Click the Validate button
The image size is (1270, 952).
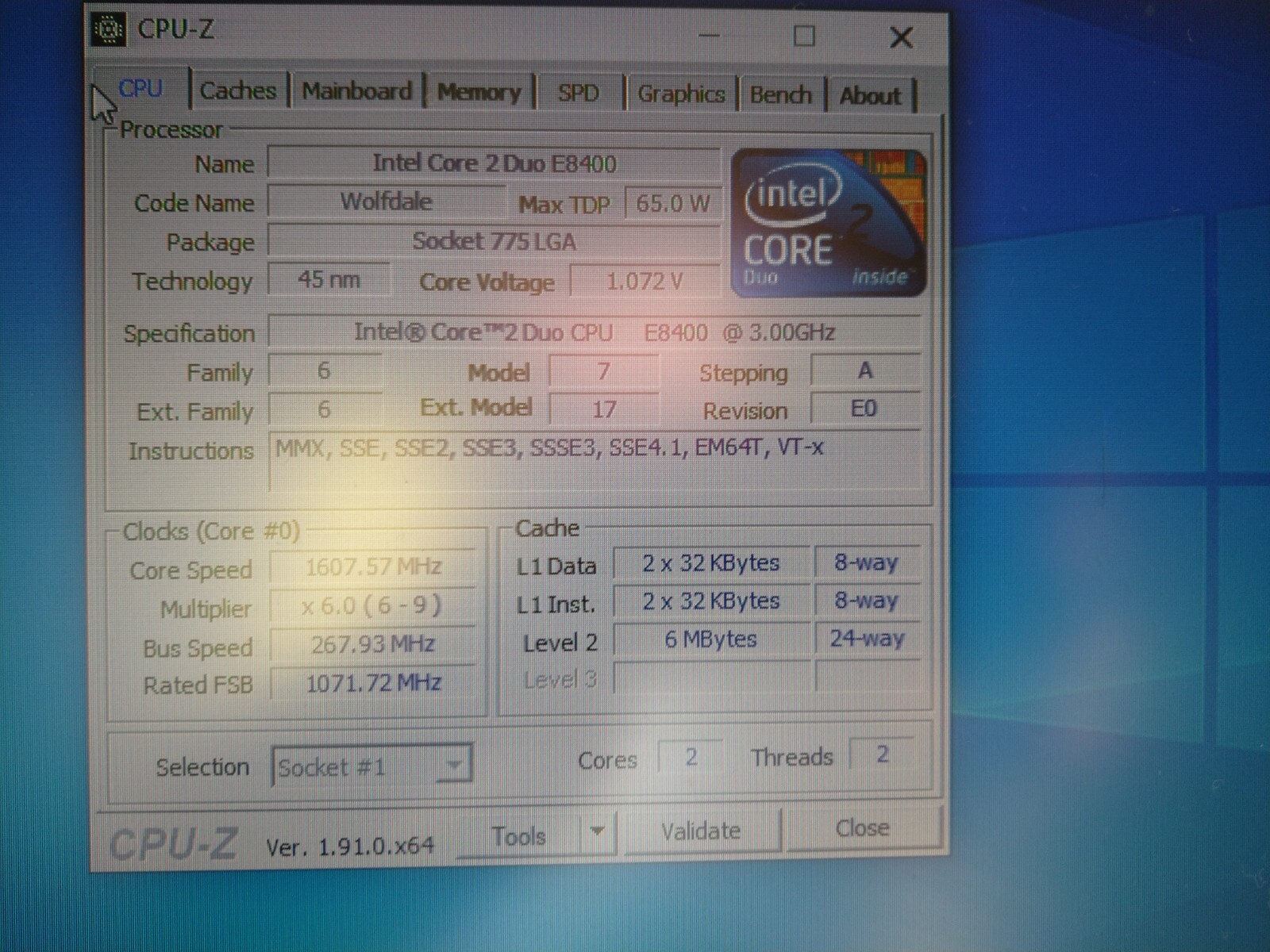(701, 831)
